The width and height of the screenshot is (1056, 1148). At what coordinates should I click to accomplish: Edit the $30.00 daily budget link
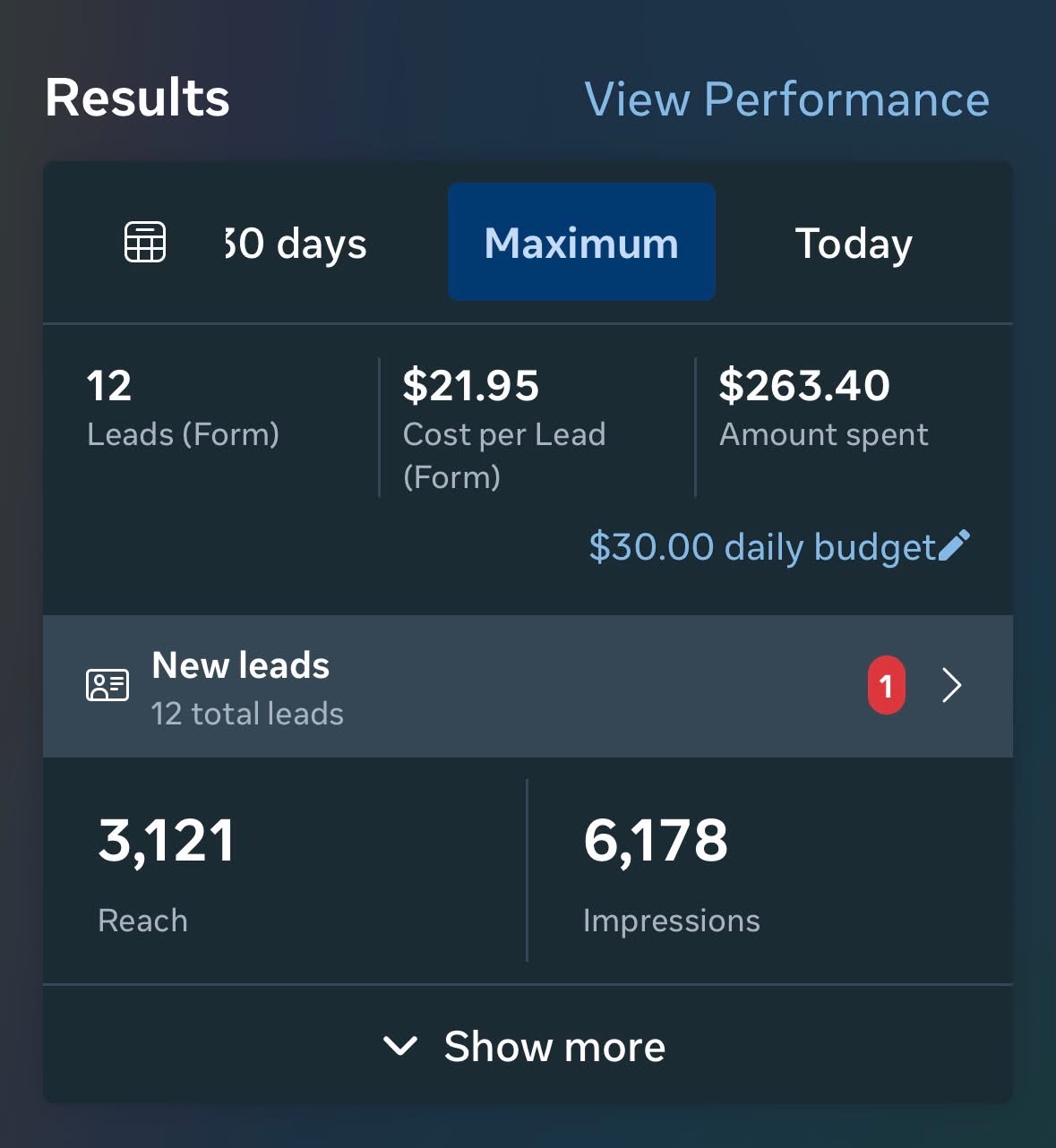click(x=762, y=546)
